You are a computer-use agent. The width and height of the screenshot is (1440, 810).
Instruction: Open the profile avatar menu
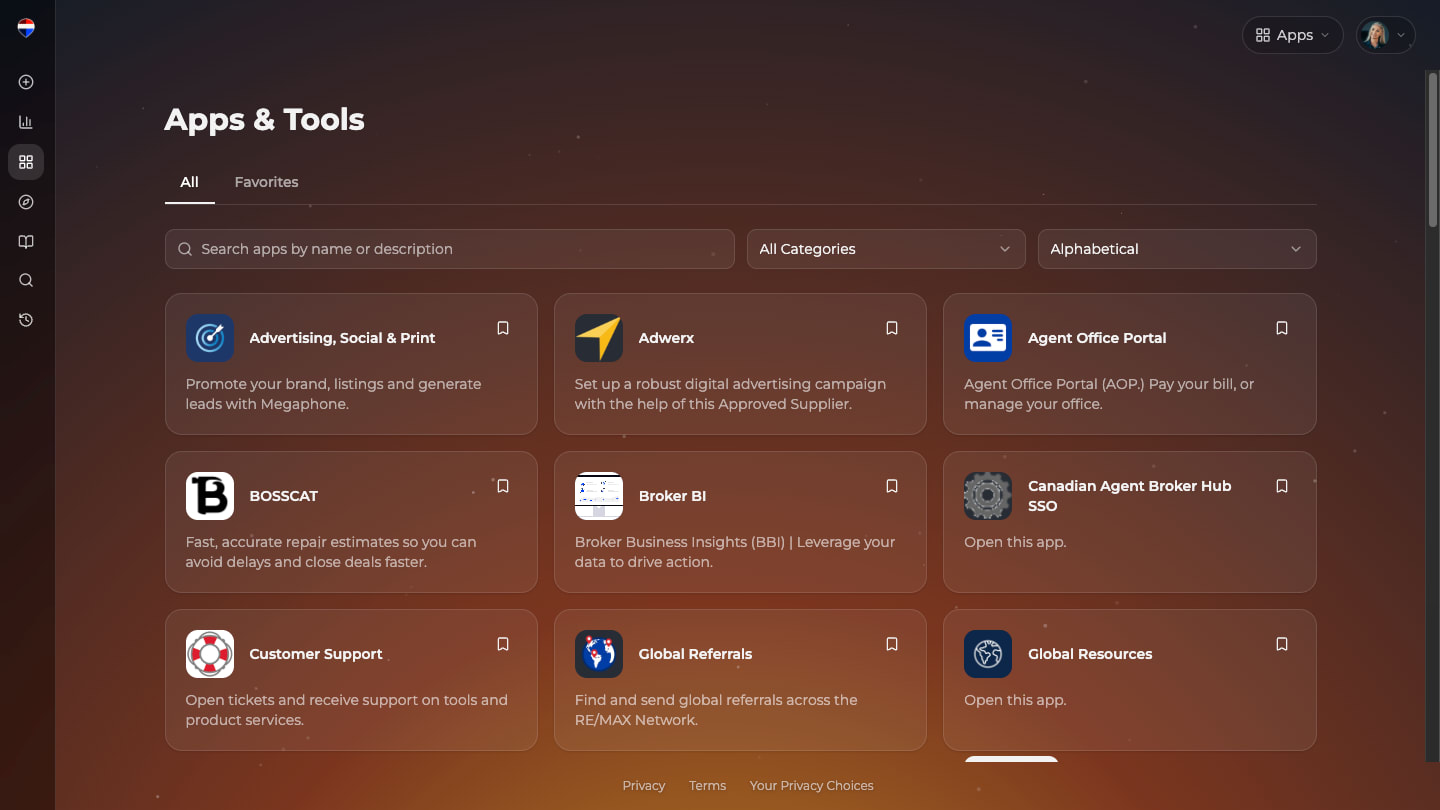point(1385,35)
